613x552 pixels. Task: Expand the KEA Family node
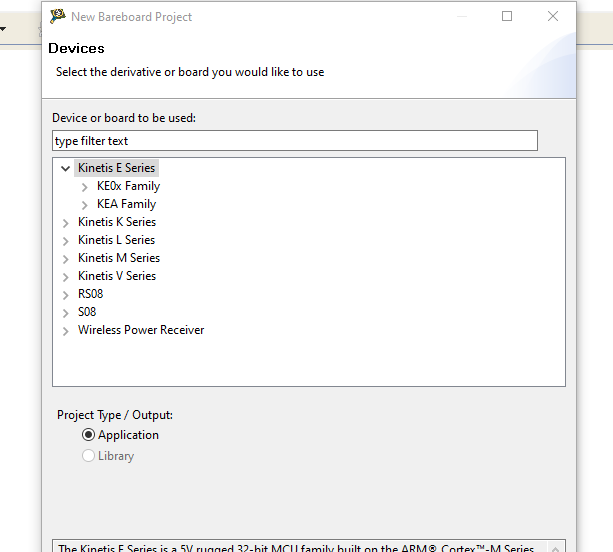(x=85, y=205)
